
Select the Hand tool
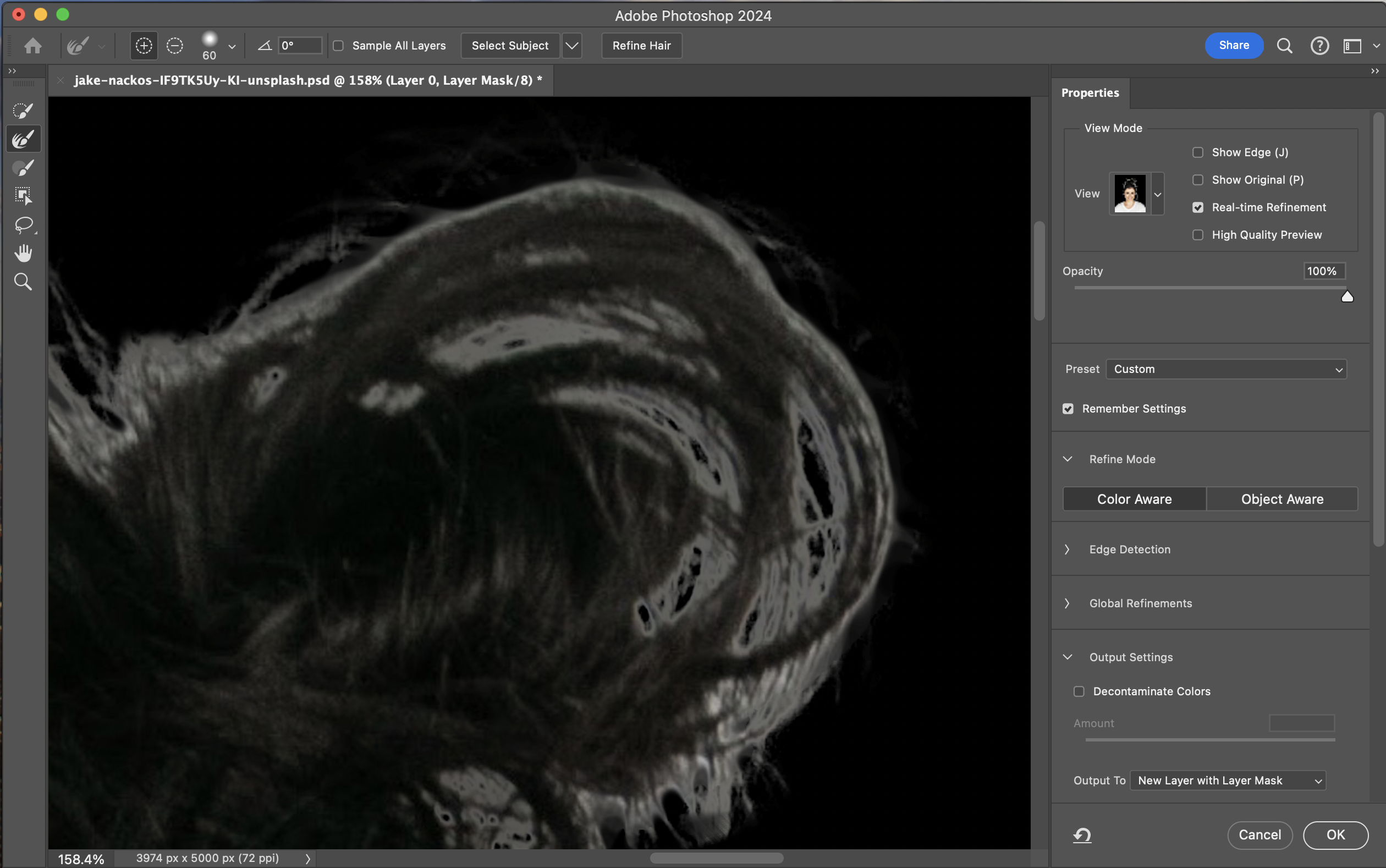pos(23,253)
